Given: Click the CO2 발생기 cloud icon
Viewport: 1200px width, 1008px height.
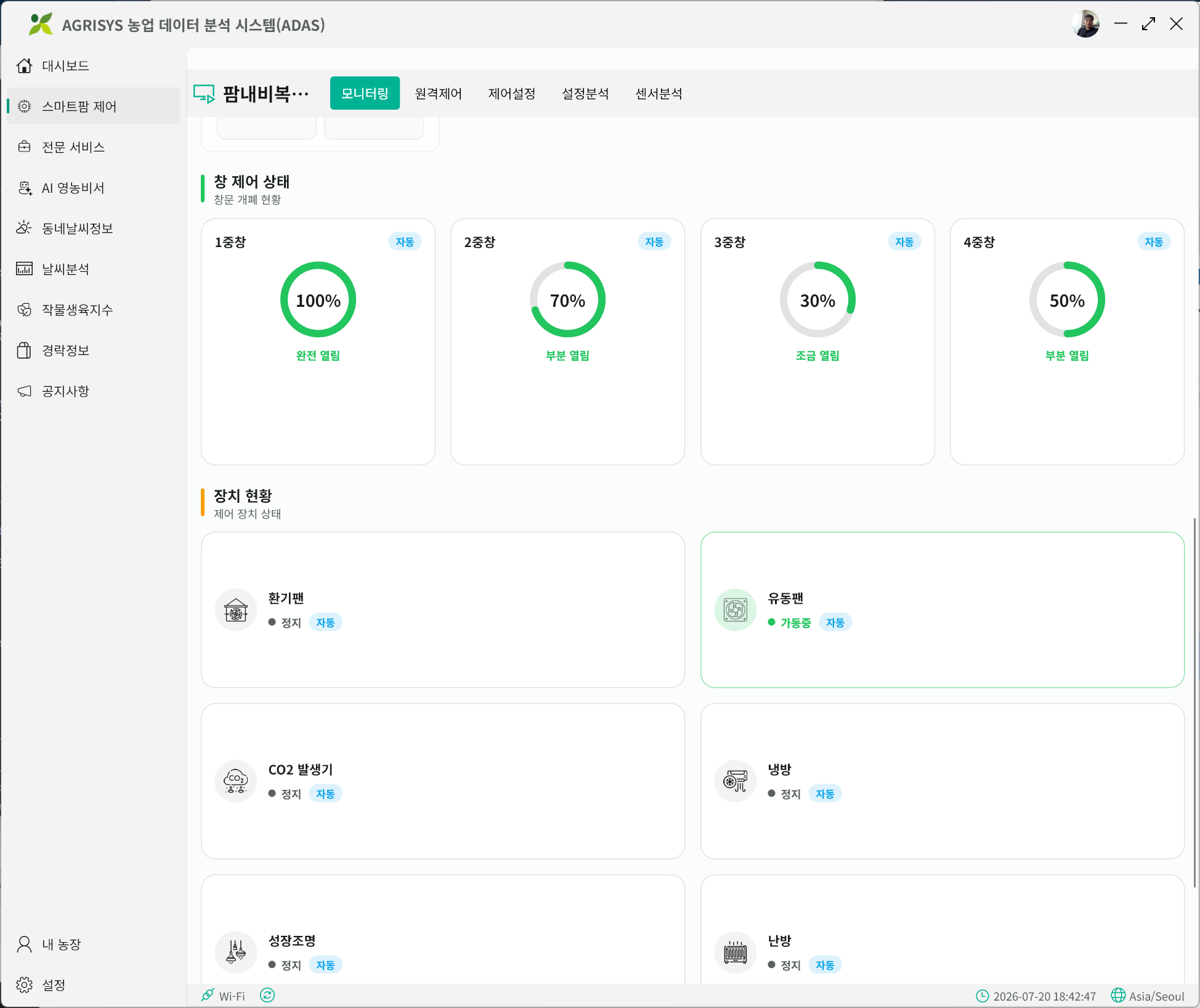Looking at the screenshot, I should pyautogui.click(x=236, y=781).
